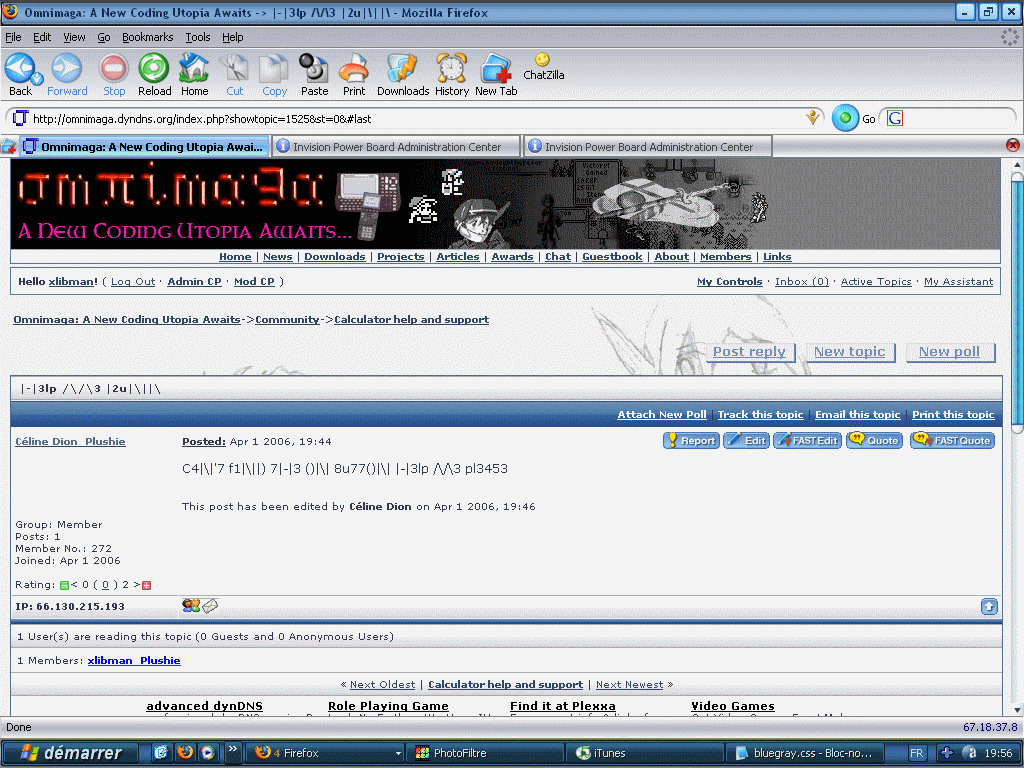Click the Cut scissors icon
The width and height of the screenshot is (1024, 768).
coord(234,74)
